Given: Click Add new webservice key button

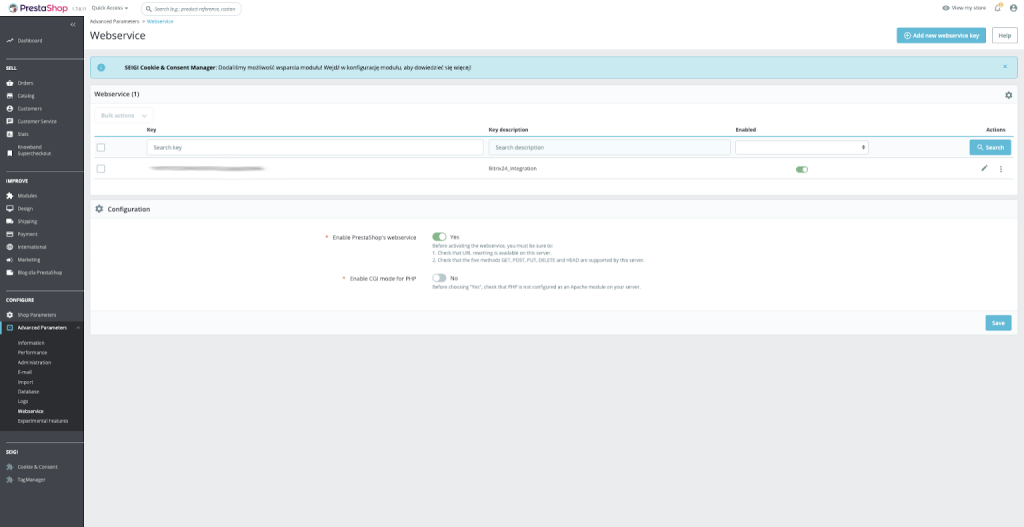Looking at the screenshot, I should coord(941,36).
